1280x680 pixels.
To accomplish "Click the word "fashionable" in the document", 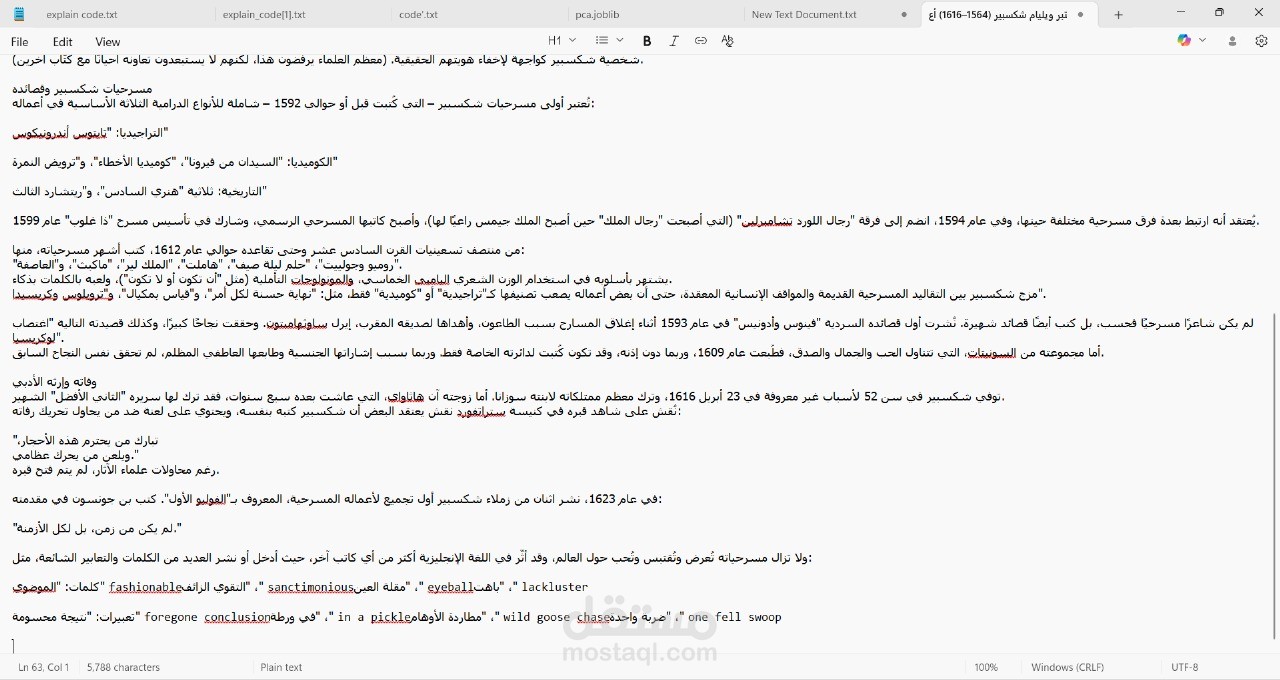I will [x=146, y=587].
